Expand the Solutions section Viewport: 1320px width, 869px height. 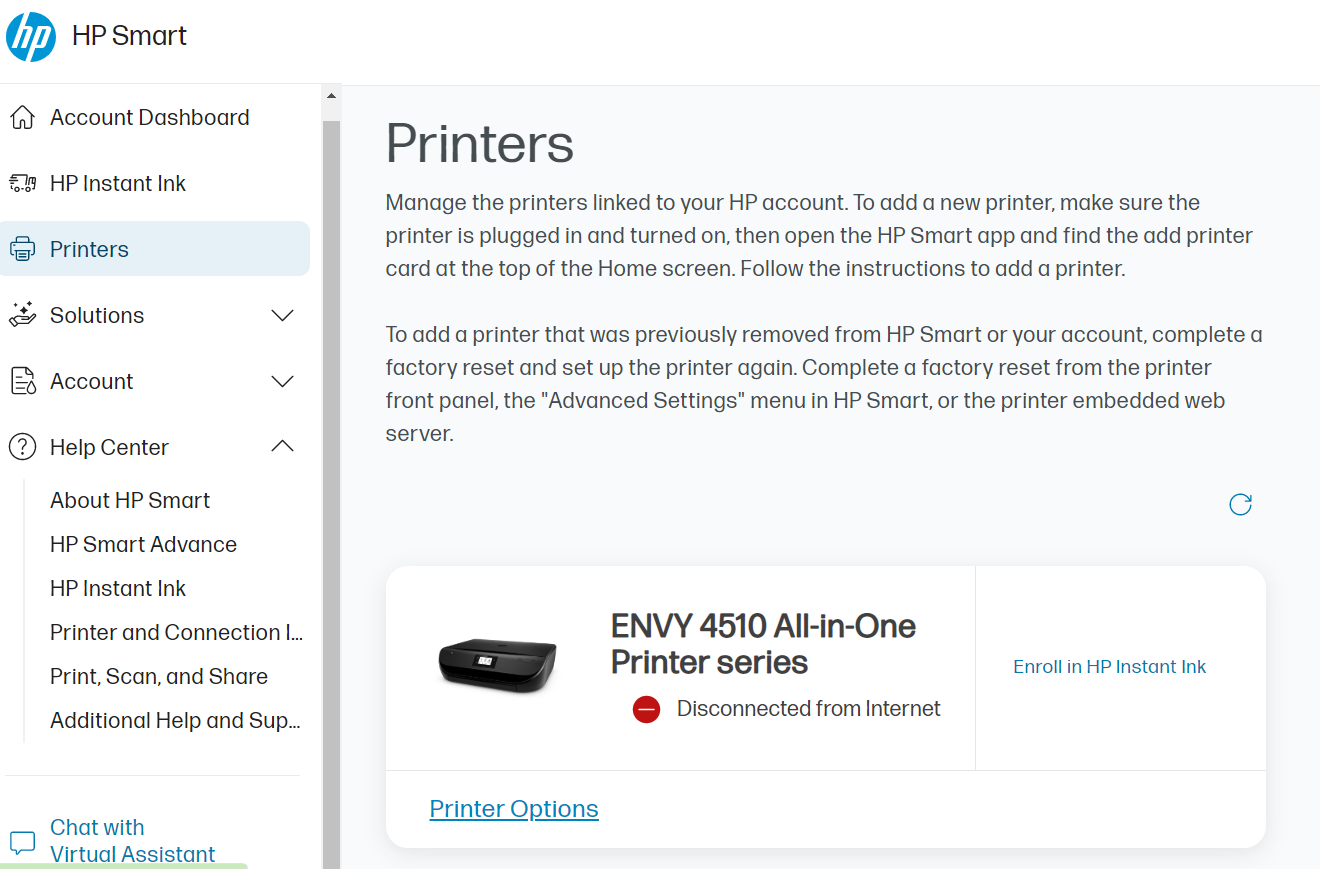[x=283, y=315]
